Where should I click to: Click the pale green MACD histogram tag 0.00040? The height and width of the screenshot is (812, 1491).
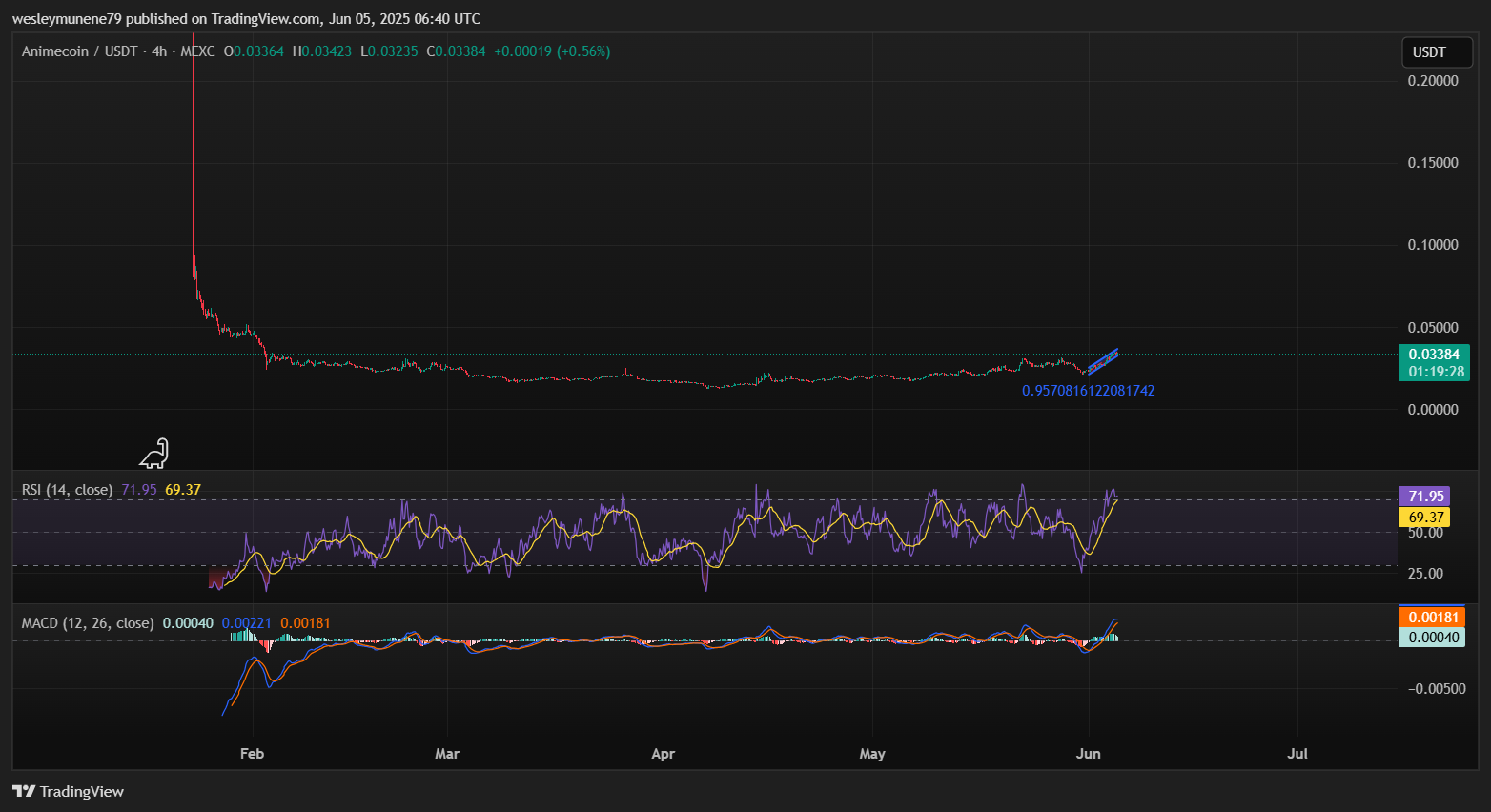click(1433, 638)
